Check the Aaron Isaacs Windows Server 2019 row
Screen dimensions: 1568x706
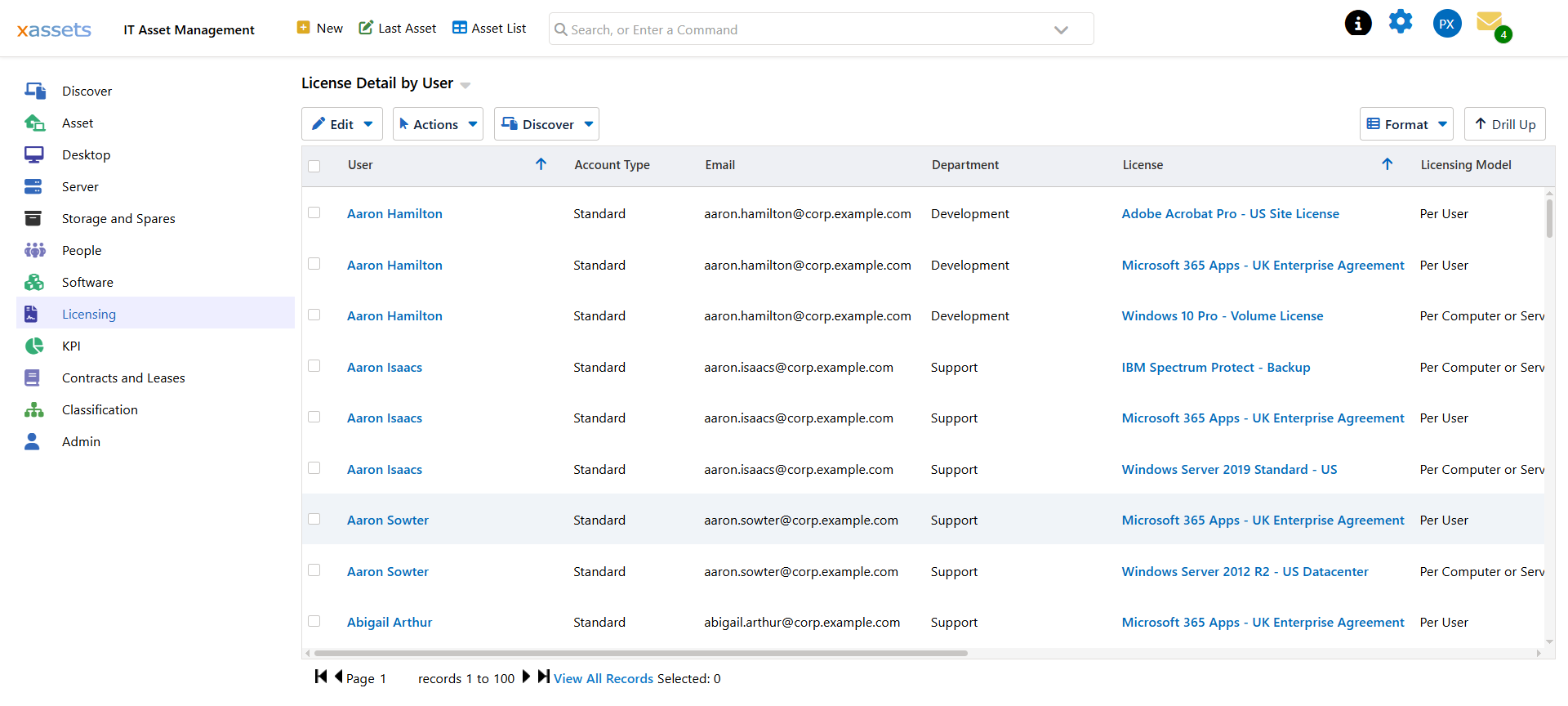[314, 467]
